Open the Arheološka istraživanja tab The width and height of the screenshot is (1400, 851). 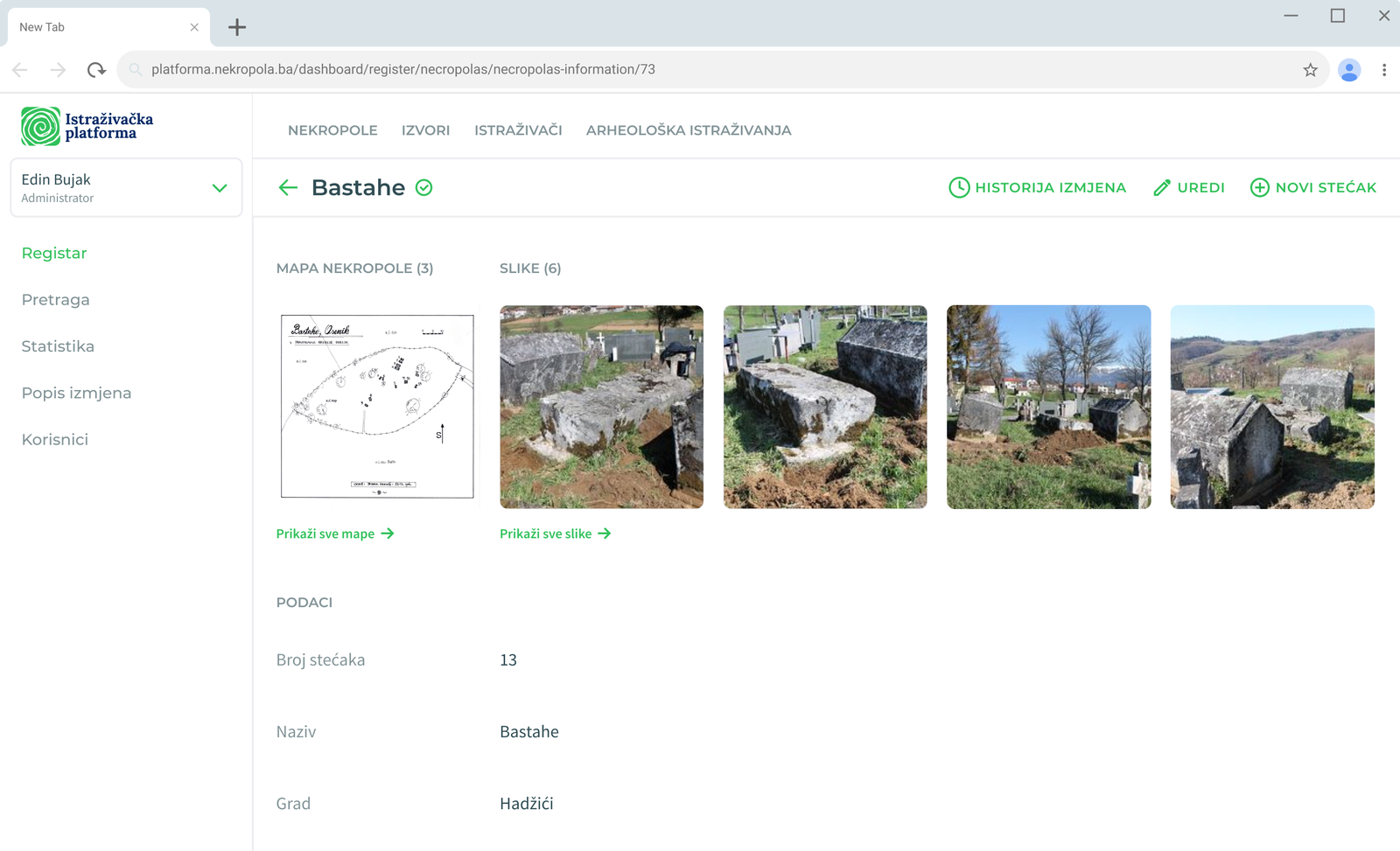coord(688,130)
